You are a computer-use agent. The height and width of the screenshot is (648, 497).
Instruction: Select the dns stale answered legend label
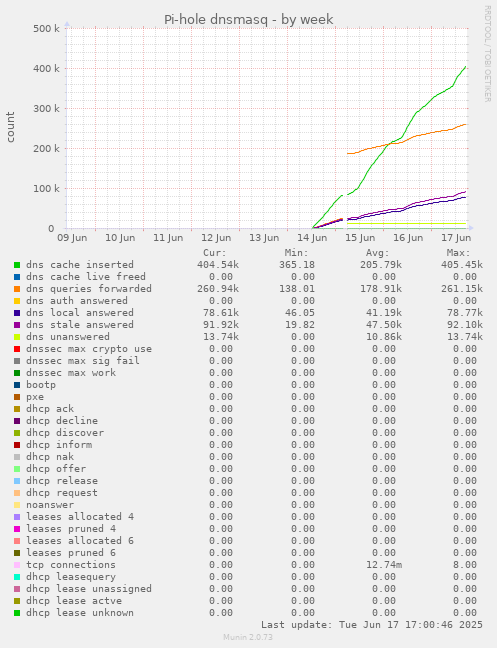click(x=80, y=325)
